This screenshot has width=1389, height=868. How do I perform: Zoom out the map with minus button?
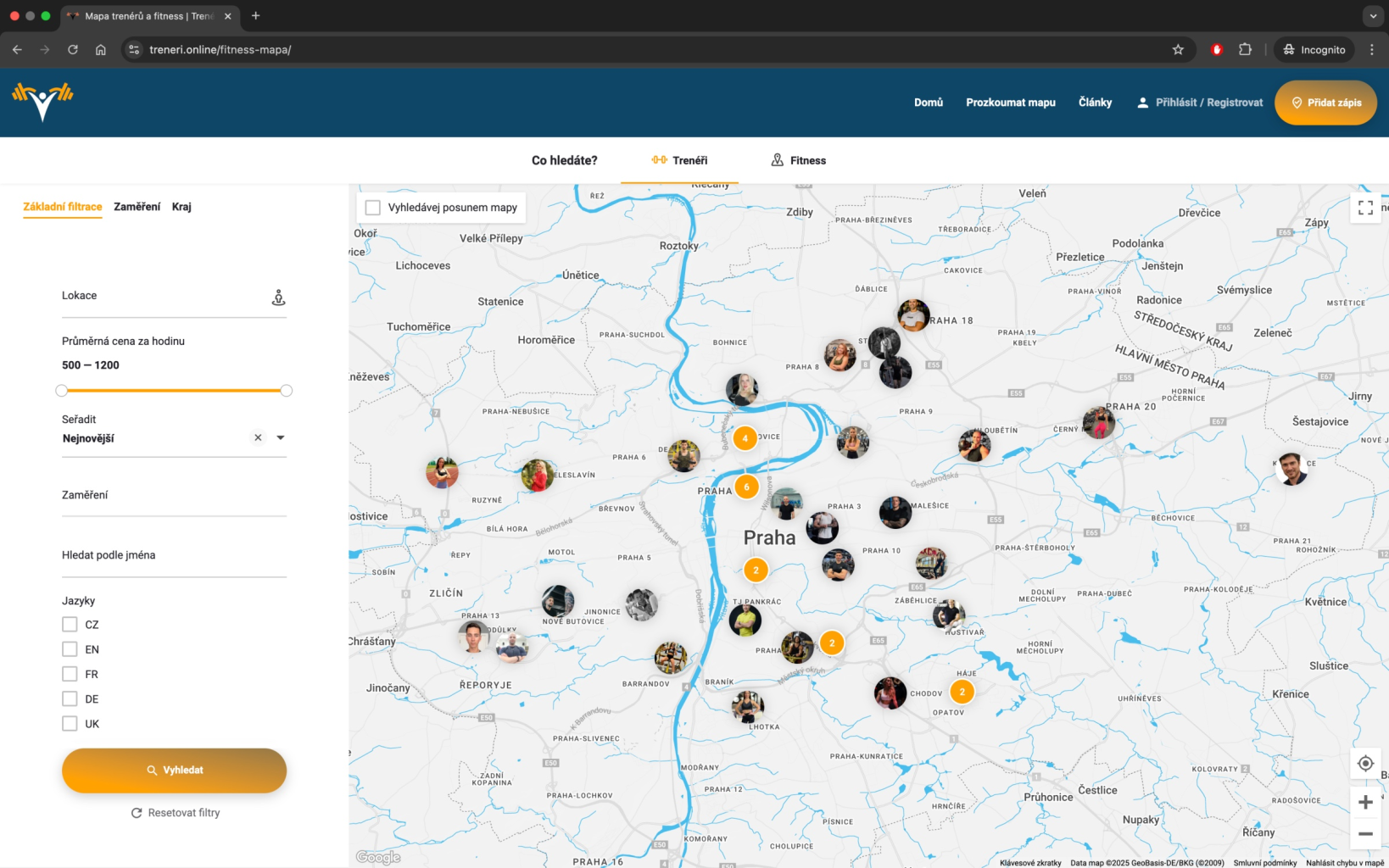tap(1365, 834)
